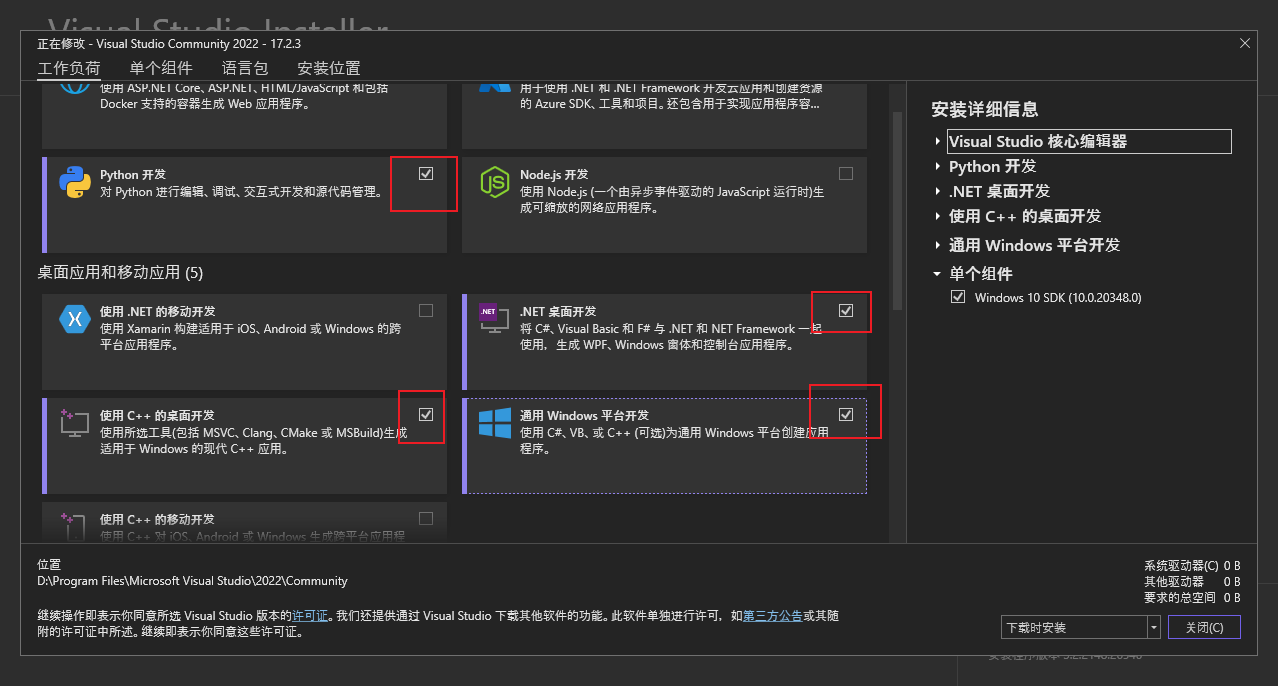Check the 使用 C++ 的移动开发 checkbox
1278x686 pixels.
tap(426, 518)
